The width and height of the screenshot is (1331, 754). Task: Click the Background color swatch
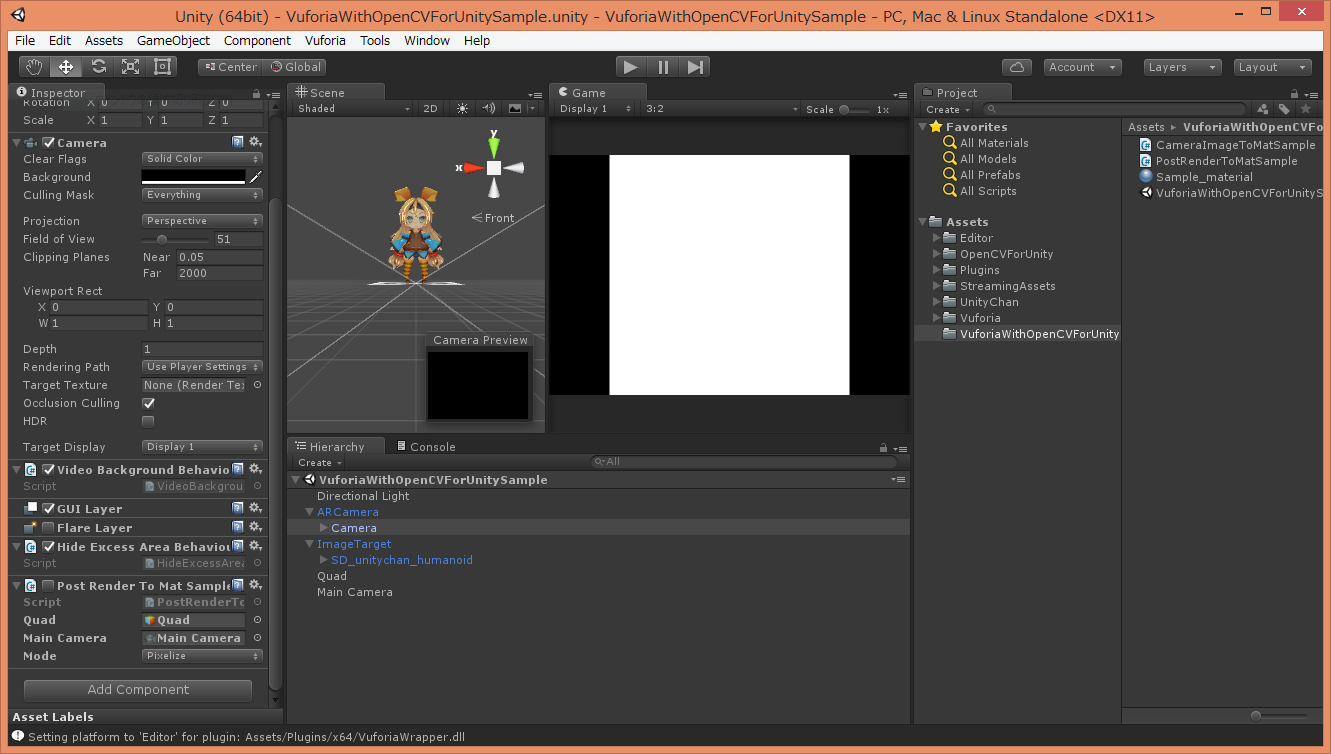pos(194,177)
